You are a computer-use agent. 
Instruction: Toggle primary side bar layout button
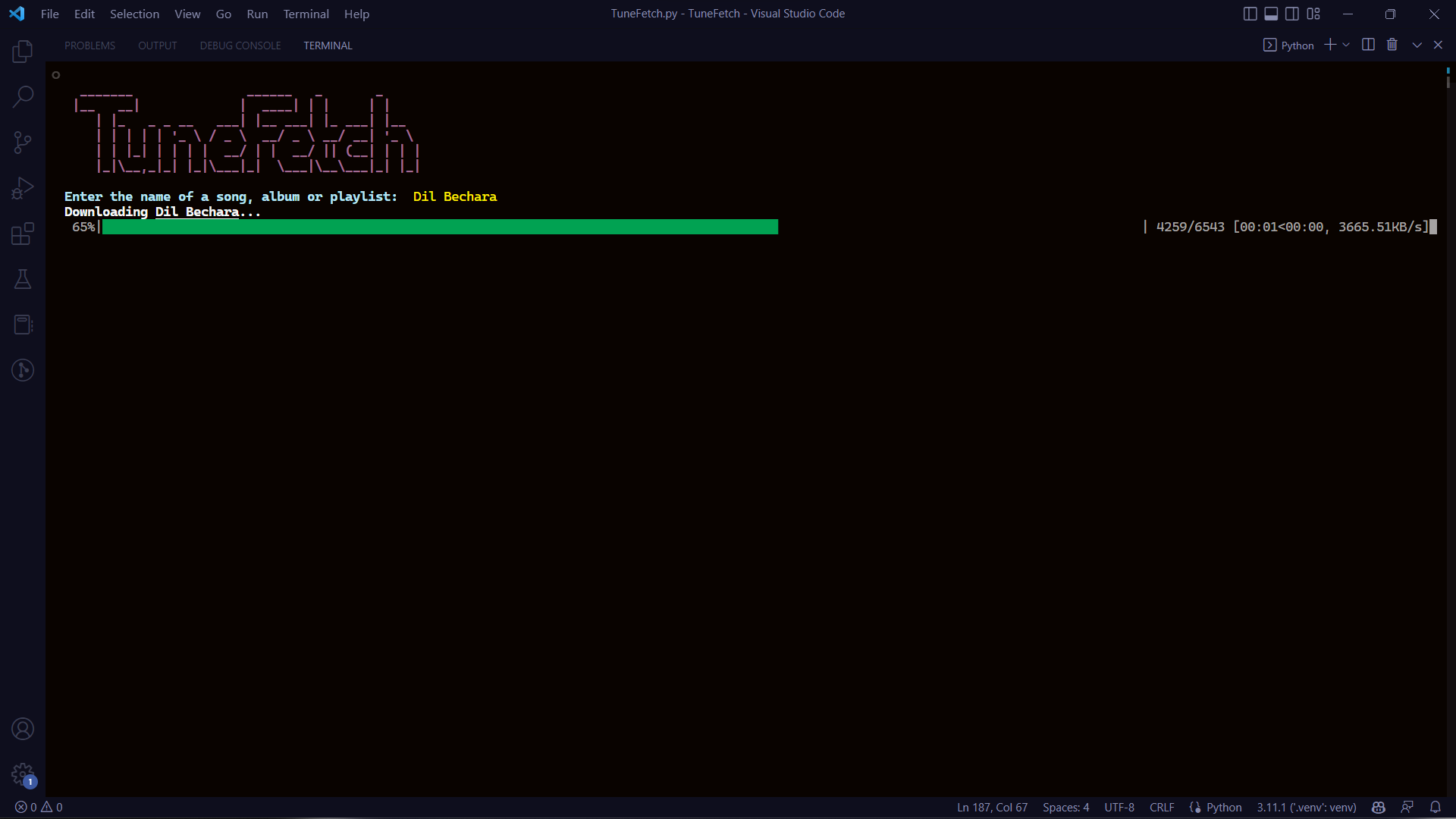pyautogui.click(x=1250, y=14)
